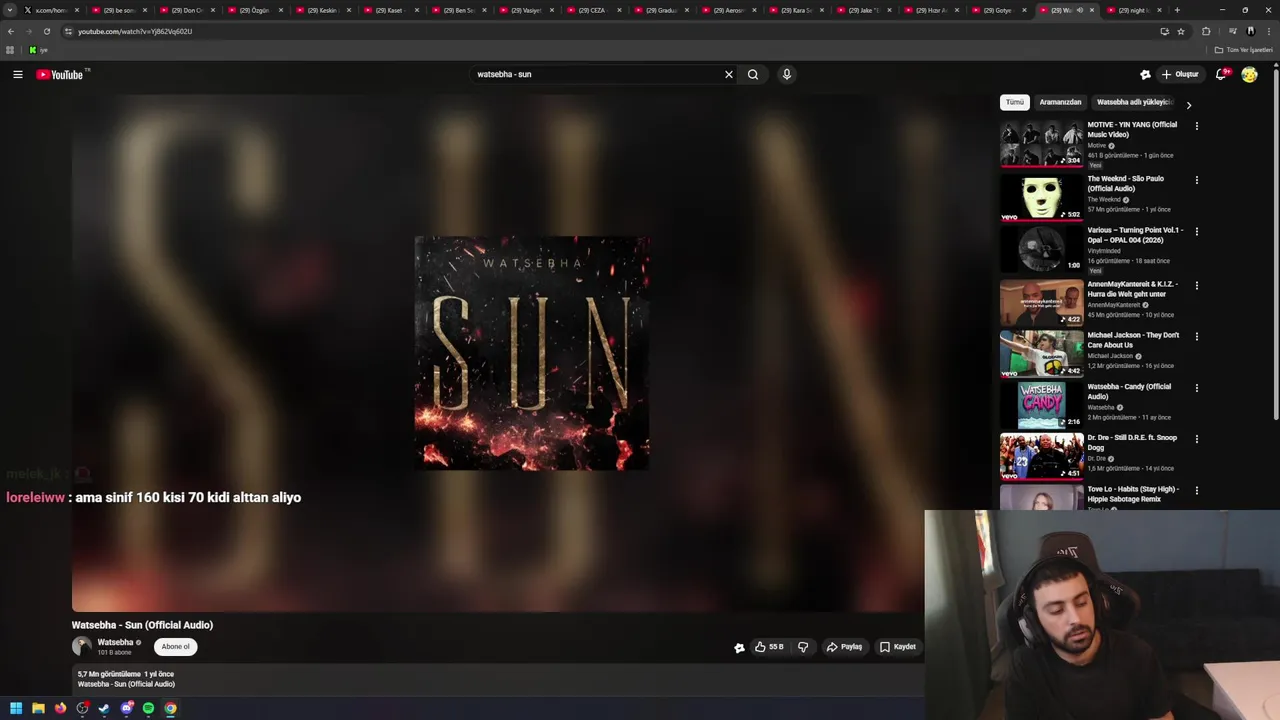The height and width of the screenshot is (720, 1280).
Task: Expand the video description box
Action: pyautogui.click(x=498, y=679)
